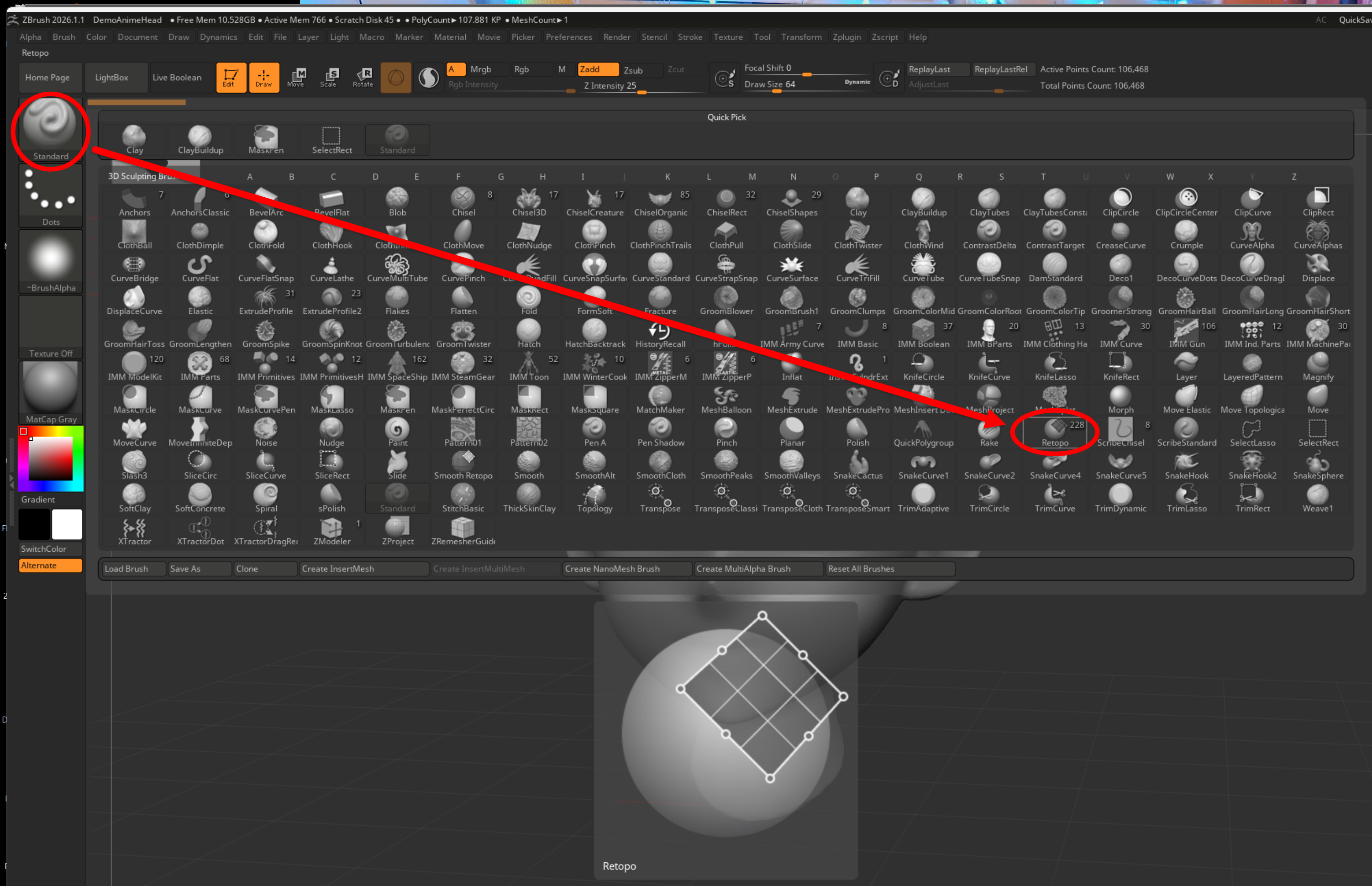Select the Retopo brush in the grid
Image resolution: width=1372 pixels, height=886 pixels.
tap(1055, 432)
